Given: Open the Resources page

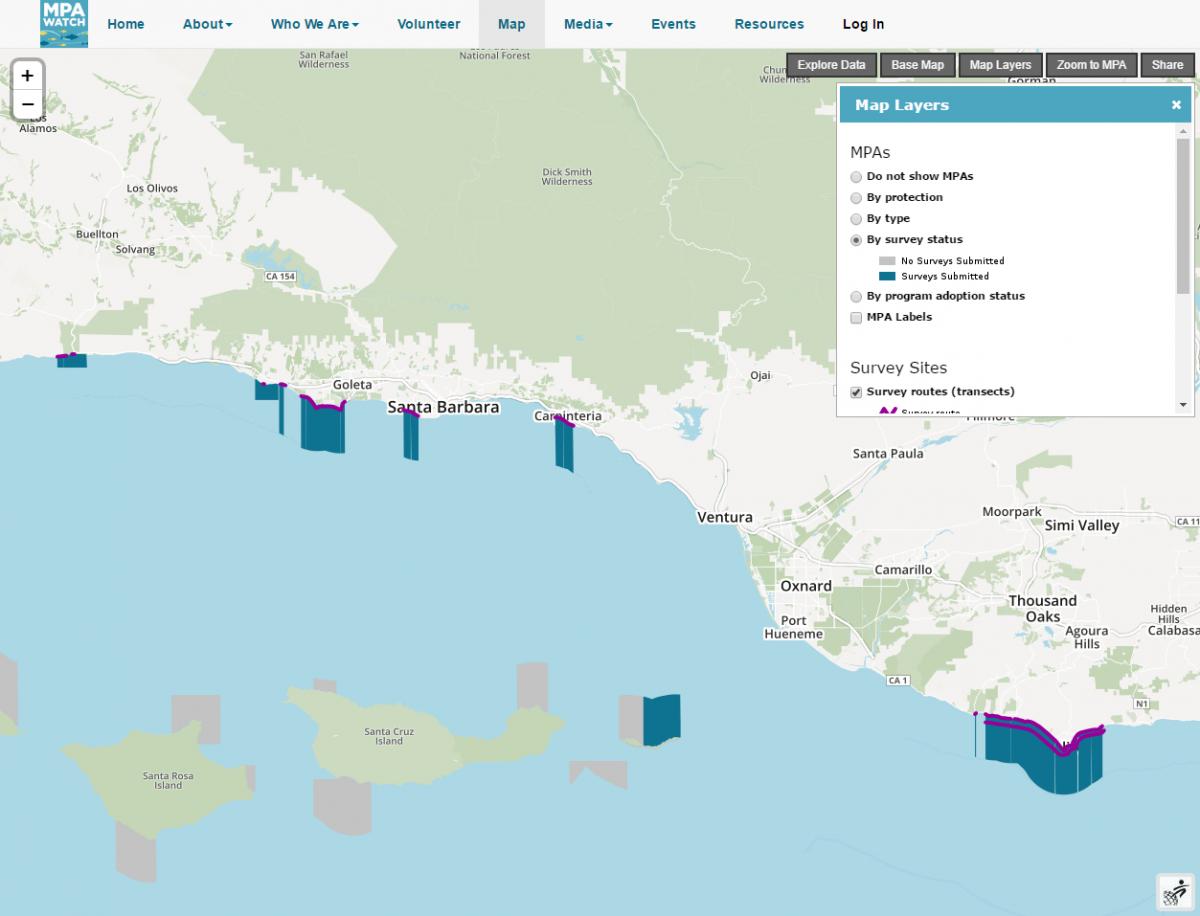Looking at the screenshot, I should point(769,24).
